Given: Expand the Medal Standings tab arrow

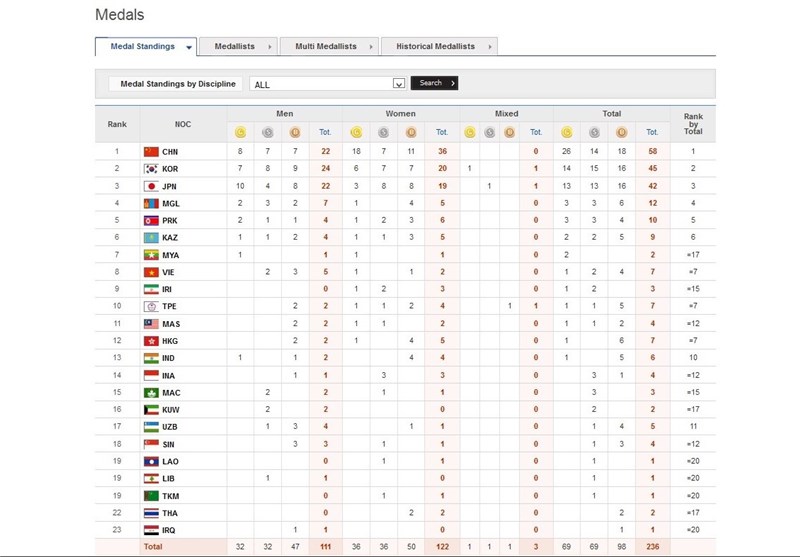Looking at the screenshot, I should [x=186, y=46].
